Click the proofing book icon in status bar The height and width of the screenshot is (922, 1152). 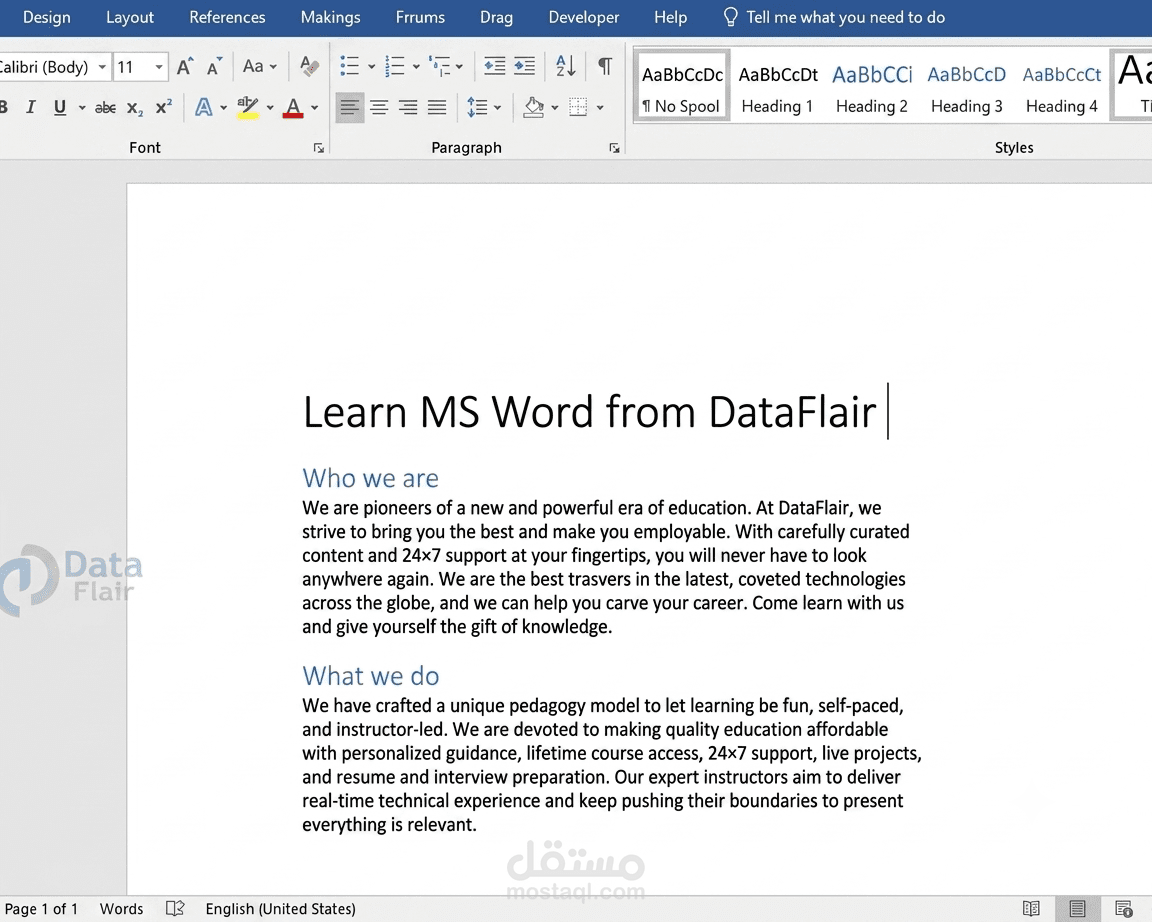point(175,909)
